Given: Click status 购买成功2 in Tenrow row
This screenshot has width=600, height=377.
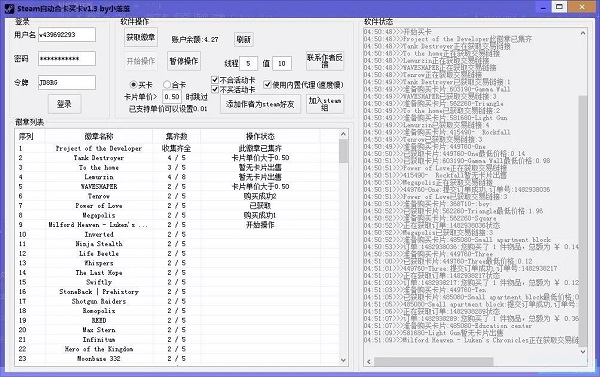Looking at the screenshot, I should coord(260,196).
